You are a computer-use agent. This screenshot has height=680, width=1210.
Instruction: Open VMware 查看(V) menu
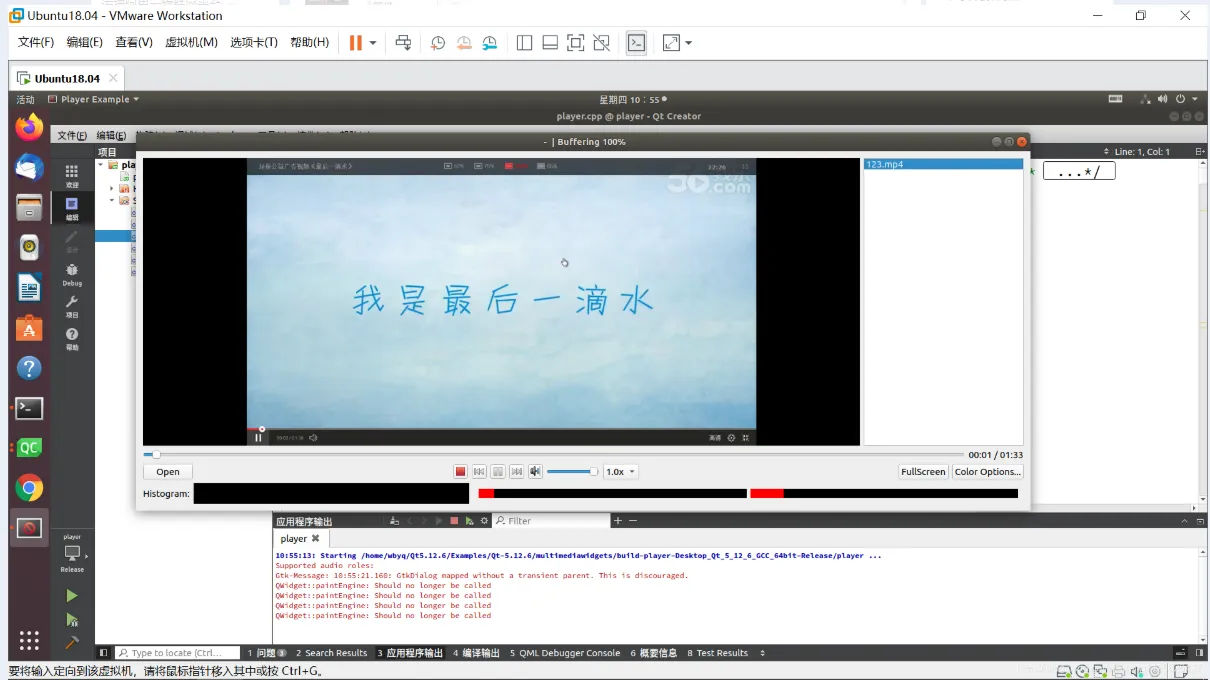tap(134, 42)
